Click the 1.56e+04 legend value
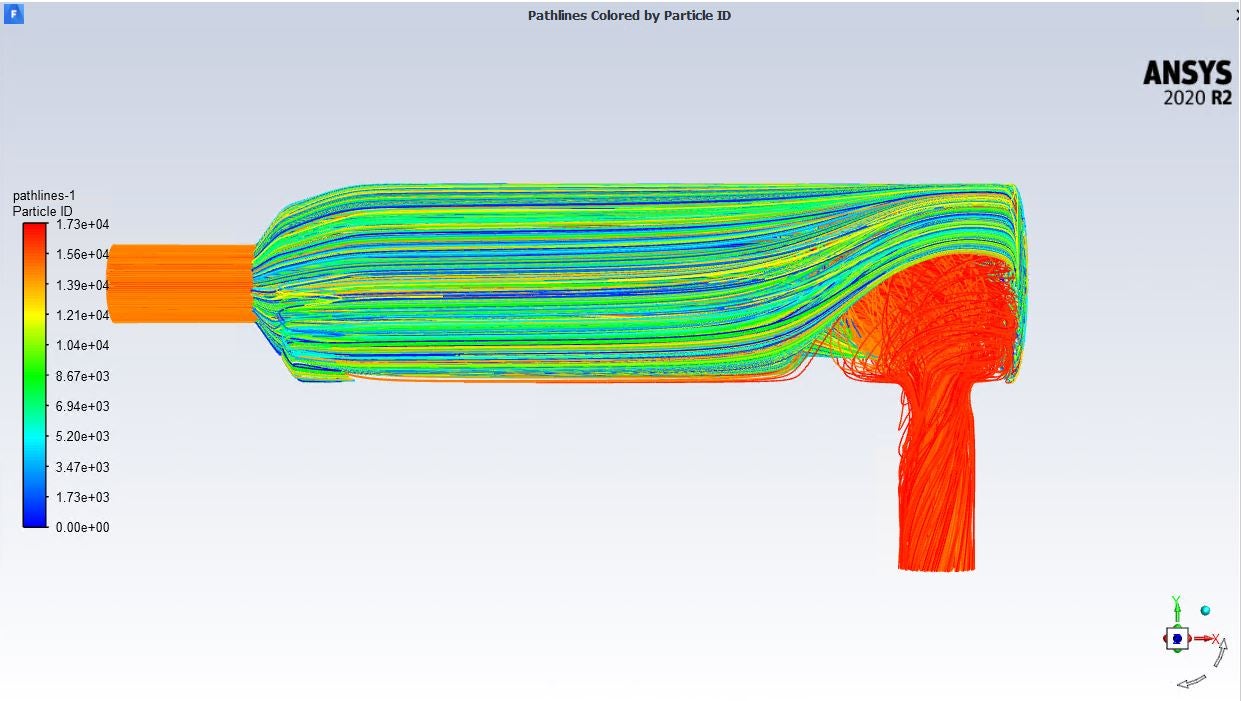The height and width of the screenshot is (701, 1241). pos(83,255)
